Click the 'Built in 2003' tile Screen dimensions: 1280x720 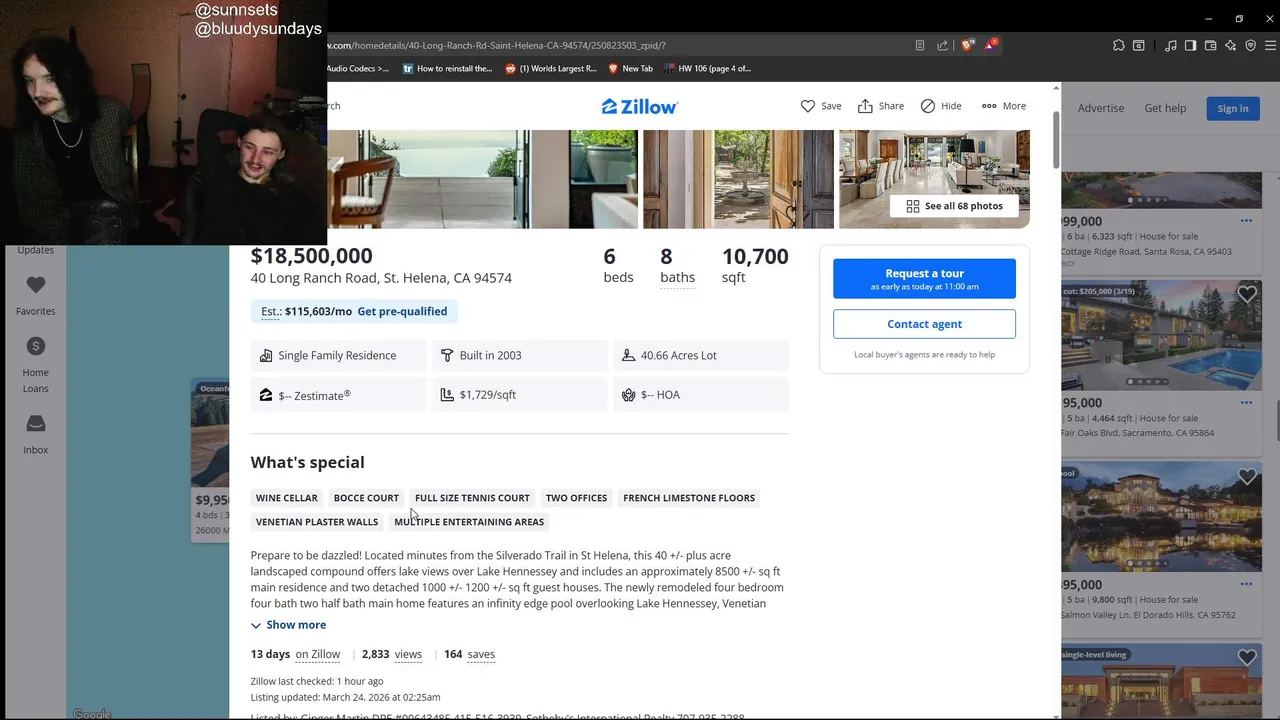coord(520,355)
